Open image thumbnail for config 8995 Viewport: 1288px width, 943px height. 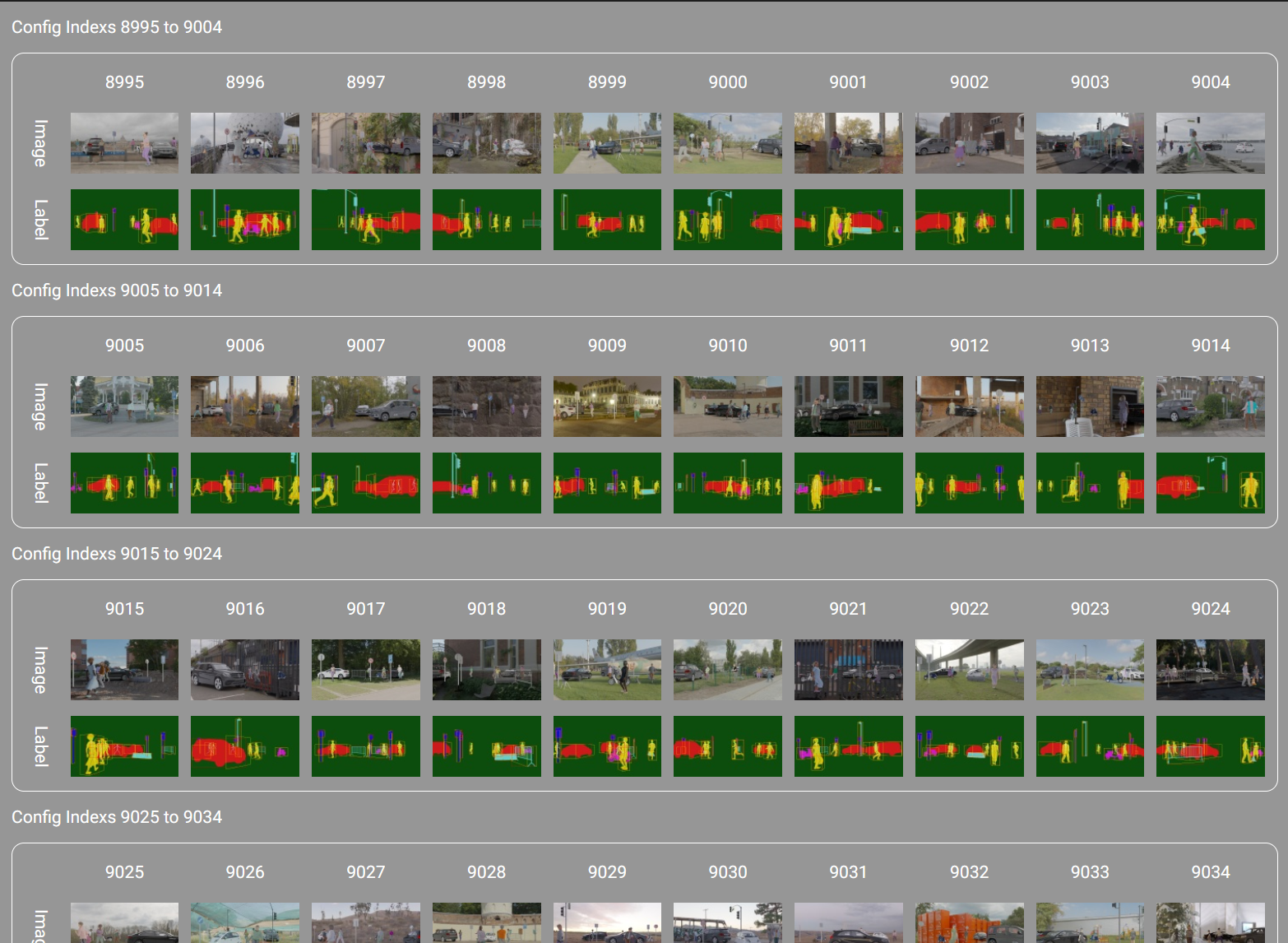click(124, 143)
